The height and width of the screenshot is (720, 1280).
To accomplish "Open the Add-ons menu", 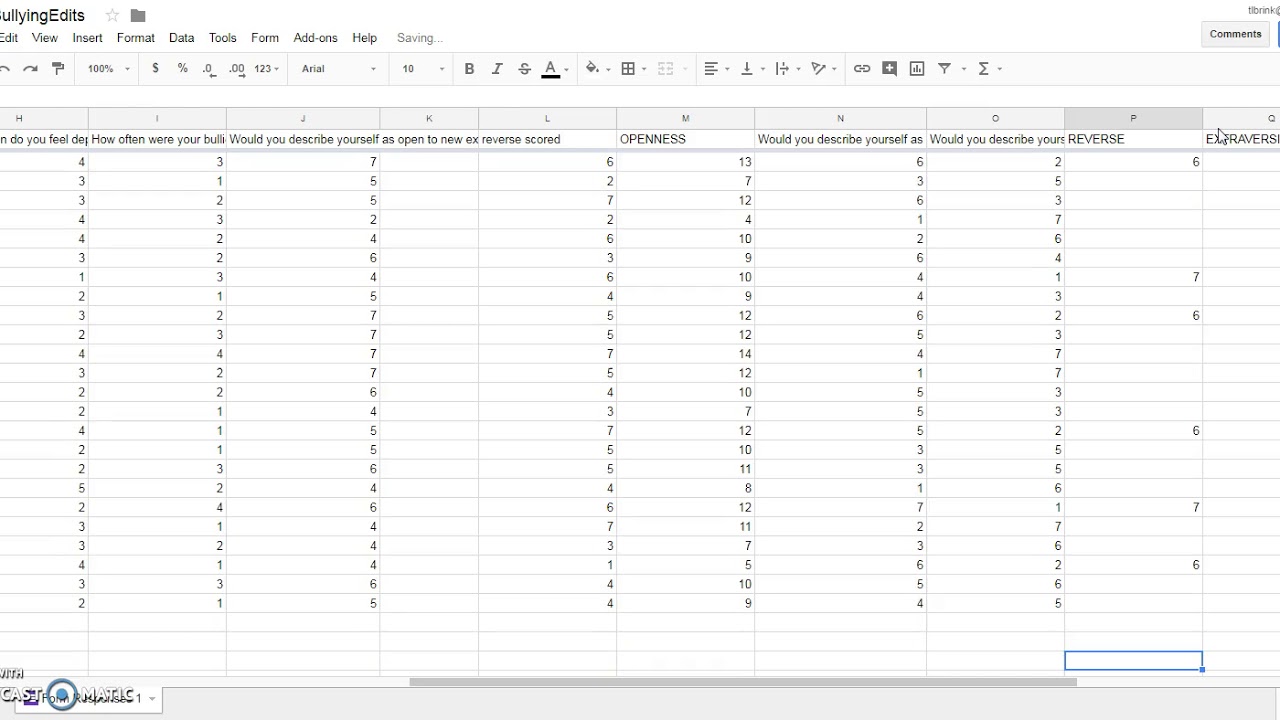I will (316, 38).
